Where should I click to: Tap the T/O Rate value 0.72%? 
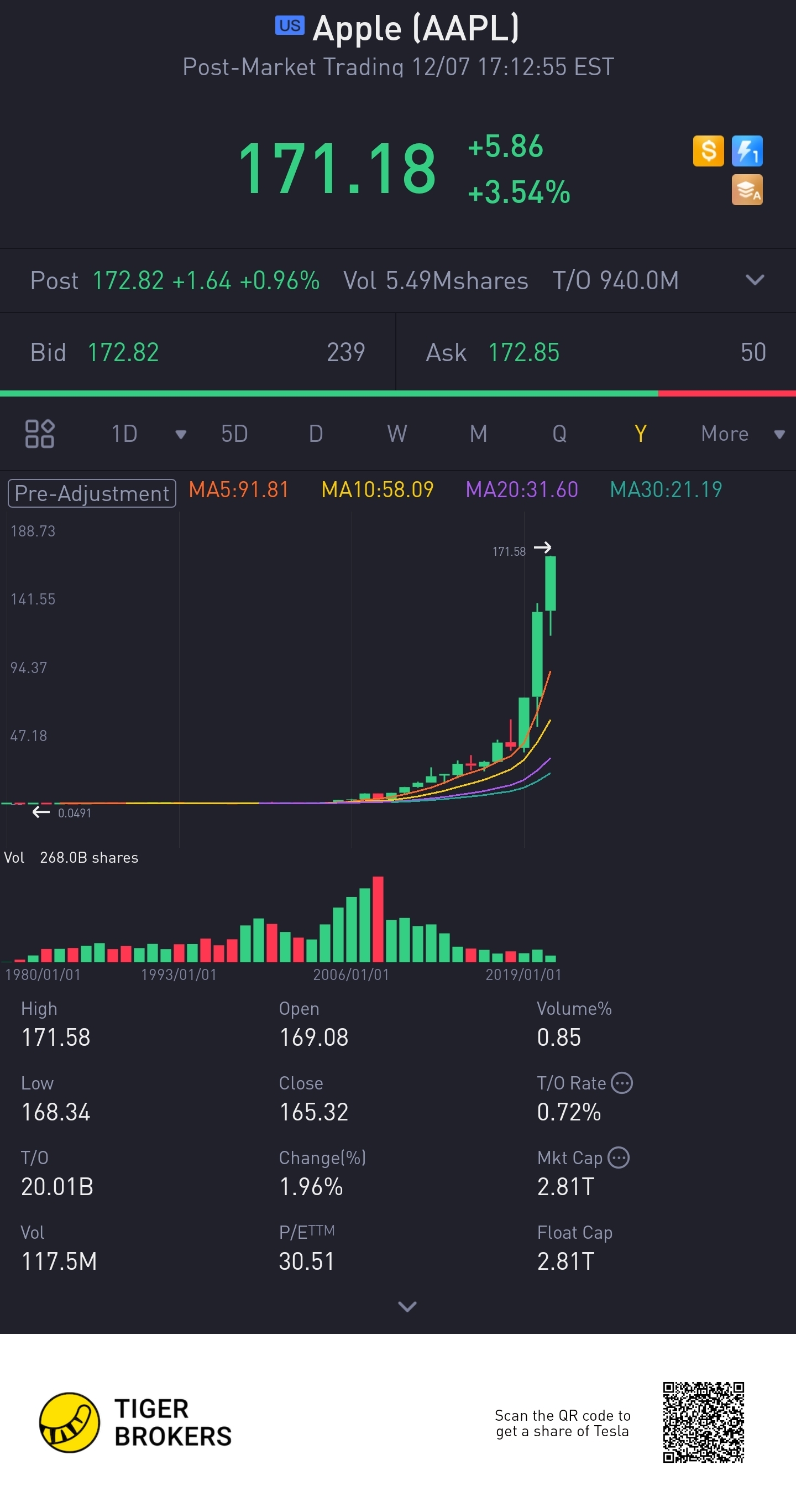(569, 1112)
